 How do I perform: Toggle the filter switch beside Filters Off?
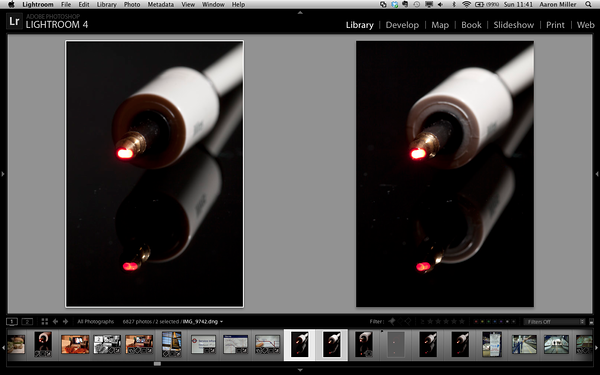[592, 321]
